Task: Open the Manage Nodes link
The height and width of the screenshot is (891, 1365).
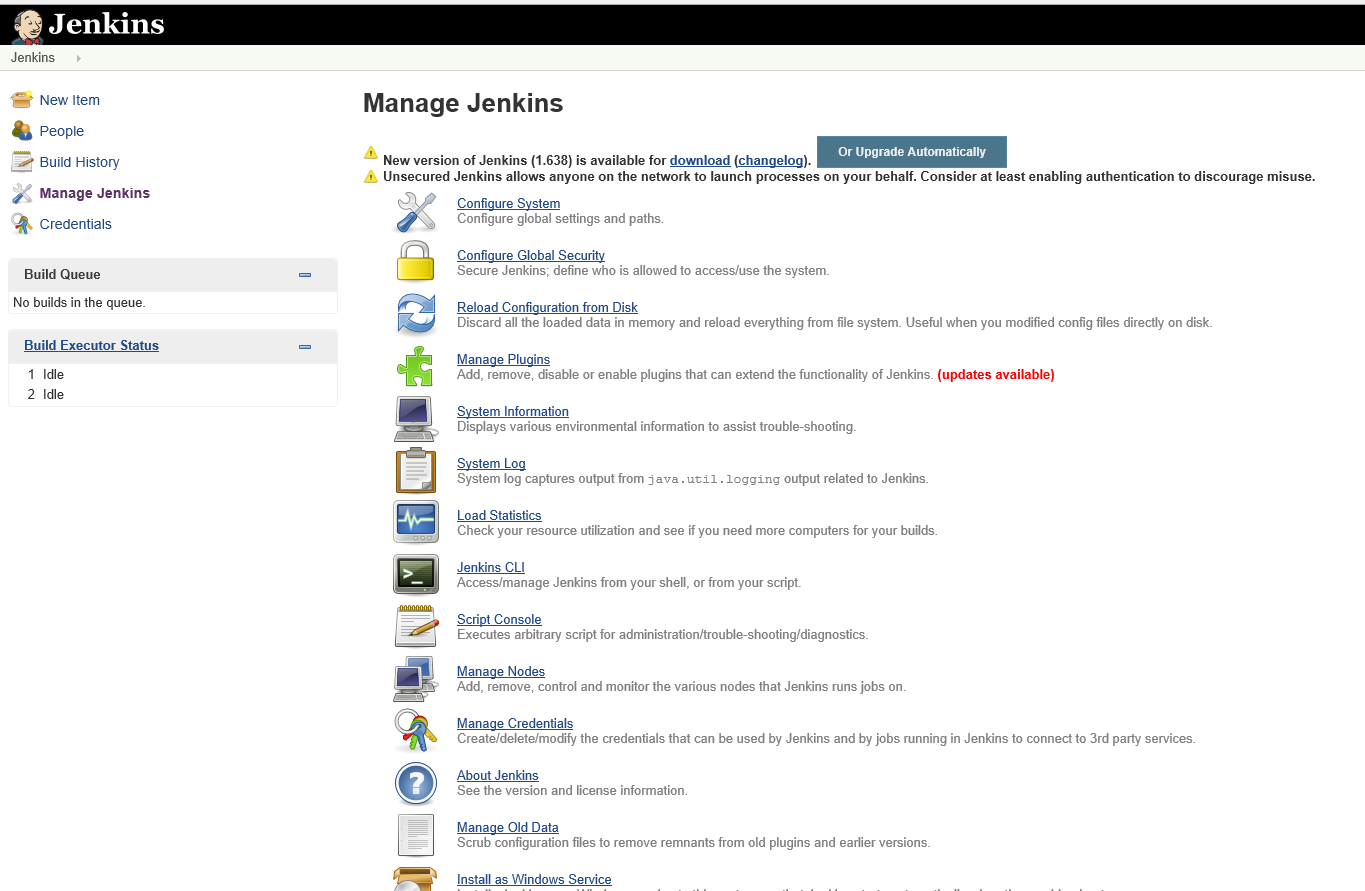Action: click(501, 671)
